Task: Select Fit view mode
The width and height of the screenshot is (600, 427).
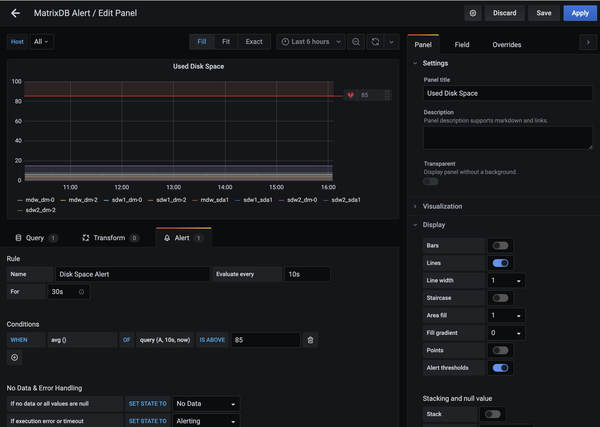Action: [x=226, y=42]
